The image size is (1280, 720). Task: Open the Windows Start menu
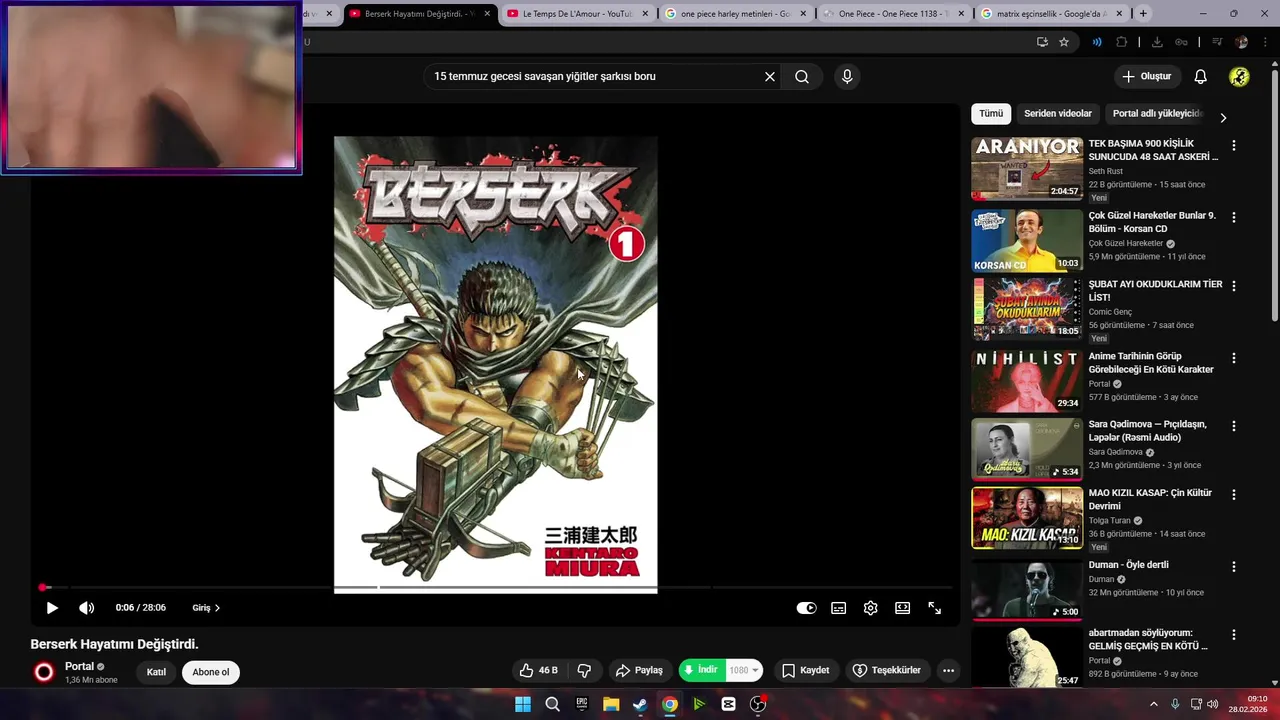coord(522,704)
